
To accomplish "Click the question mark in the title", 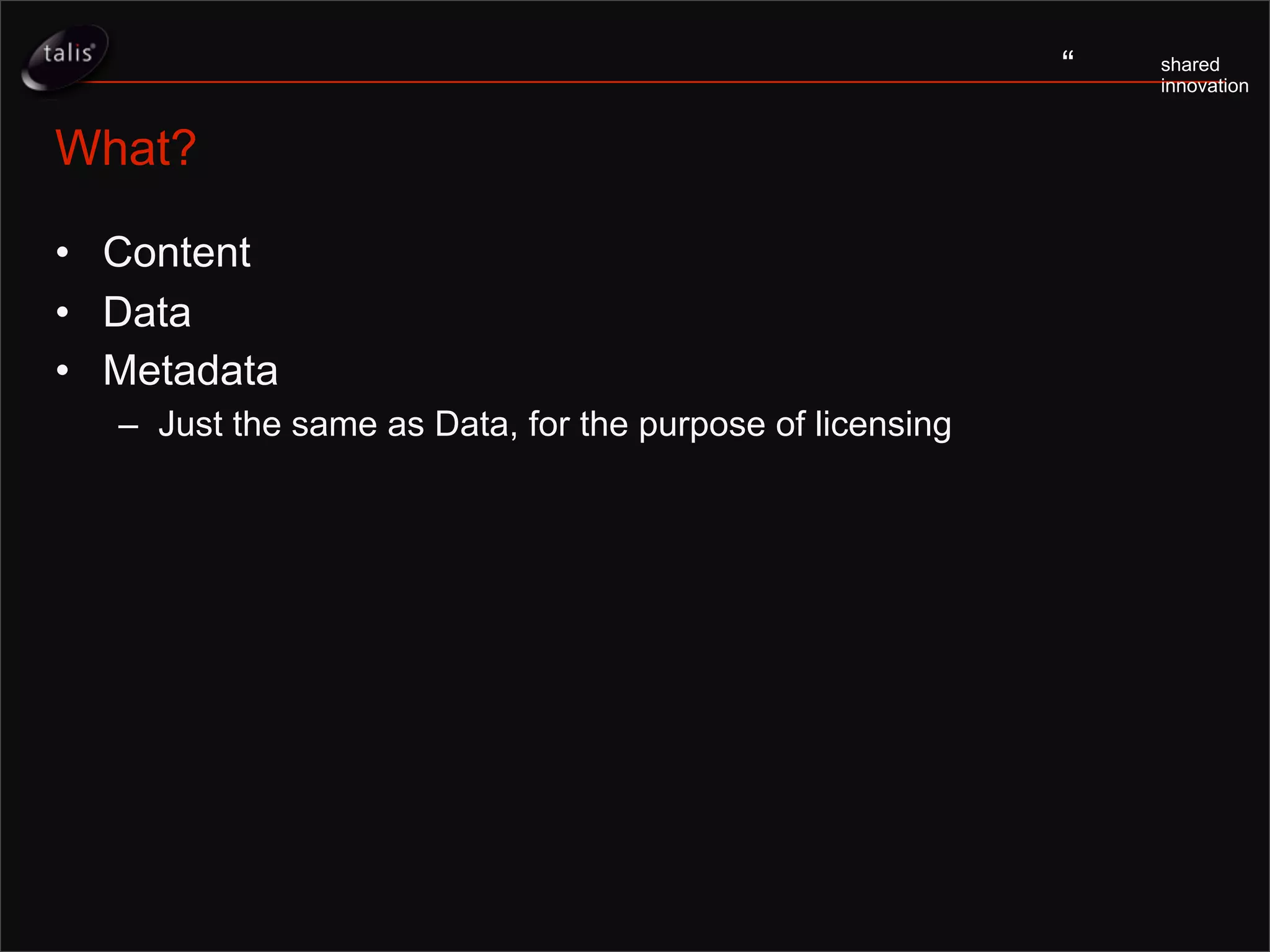I will tap(184, 148).
